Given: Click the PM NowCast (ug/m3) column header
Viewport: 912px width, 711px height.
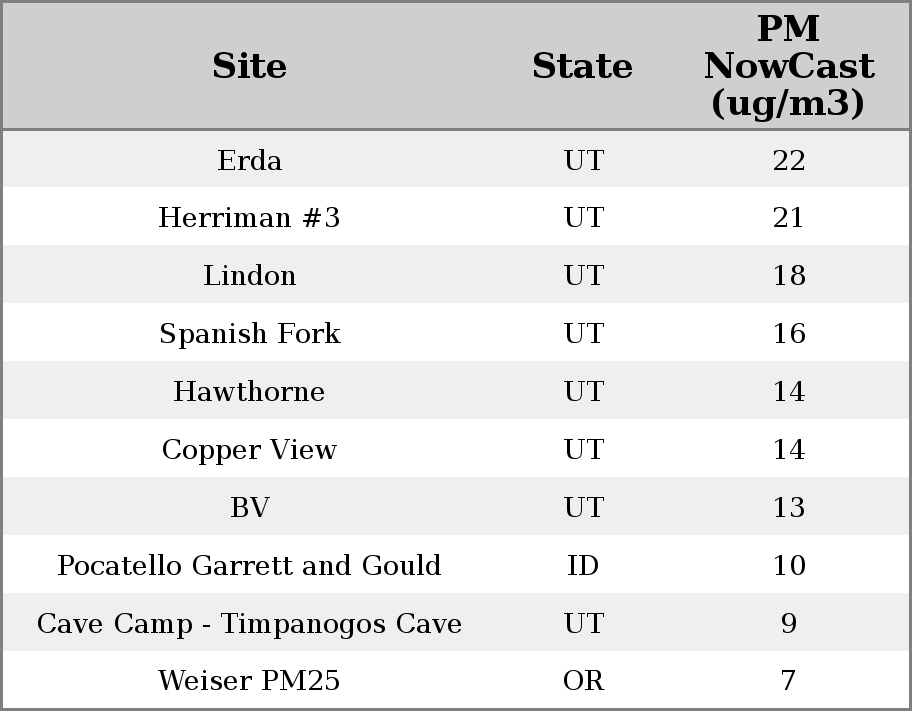Looking at the screenshot, I should 788,67.
